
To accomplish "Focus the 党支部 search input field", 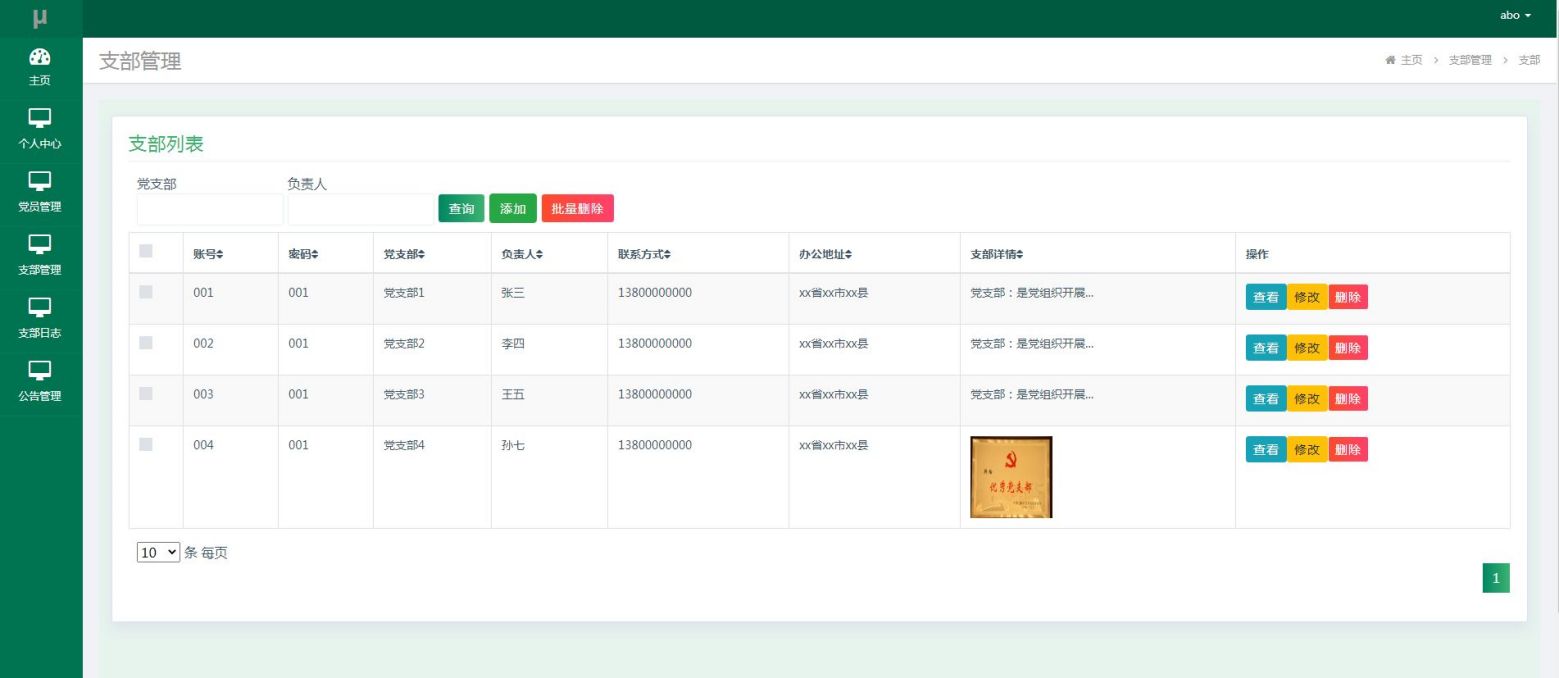I will 210,209.
